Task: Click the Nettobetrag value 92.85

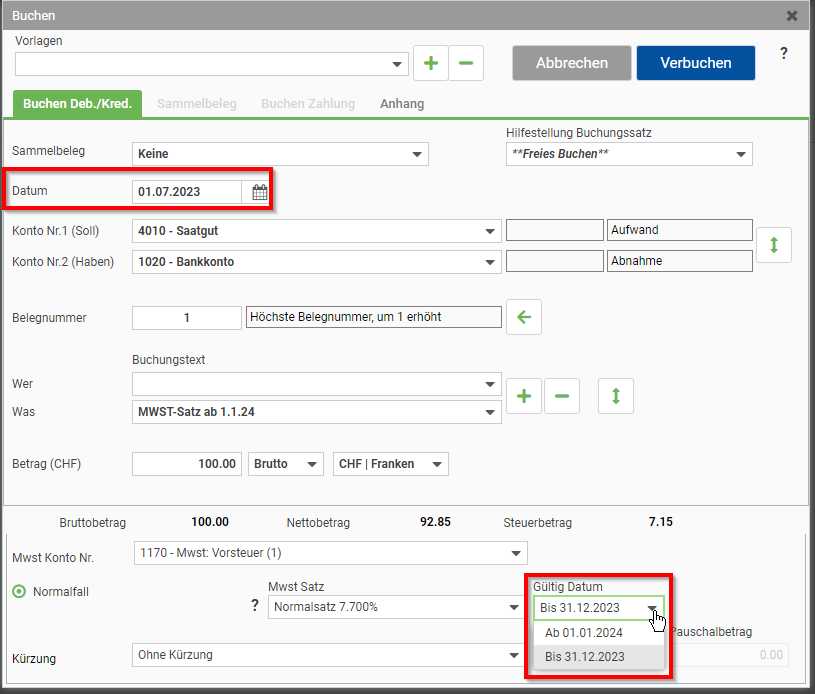Action: pos(435,521)
